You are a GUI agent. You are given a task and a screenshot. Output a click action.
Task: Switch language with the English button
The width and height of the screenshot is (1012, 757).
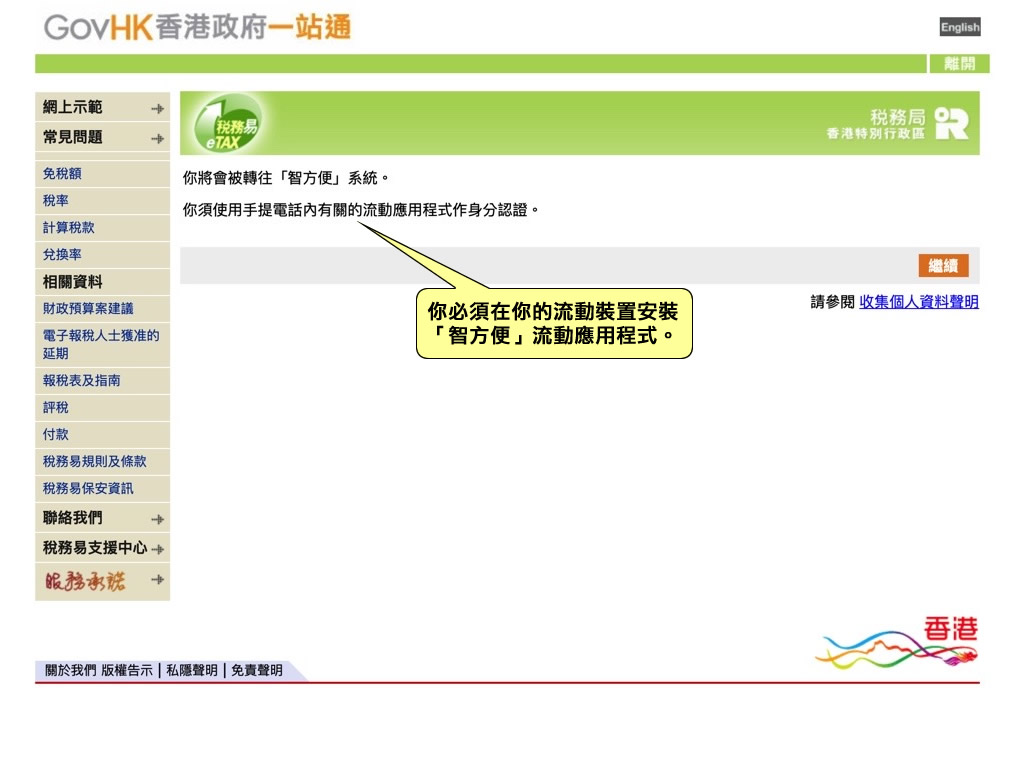(959, 27)
